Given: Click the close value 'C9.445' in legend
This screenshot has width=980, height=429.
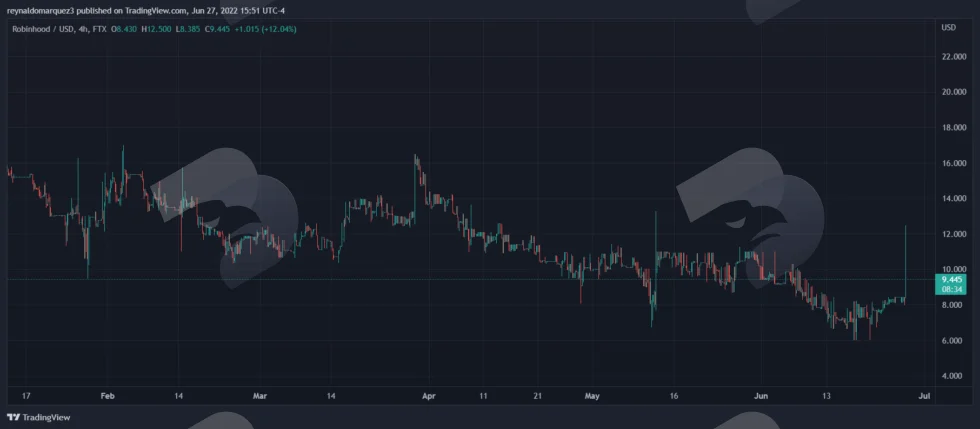Looking at the screenshot, I should [x=217, y=29].
